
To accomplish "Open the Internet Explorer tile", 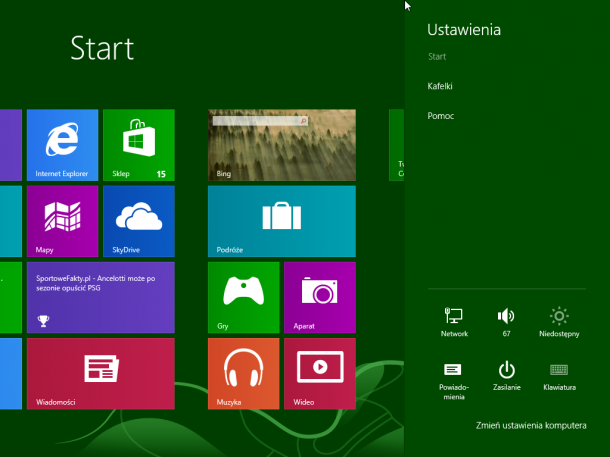I will click(x=62, y=145).
